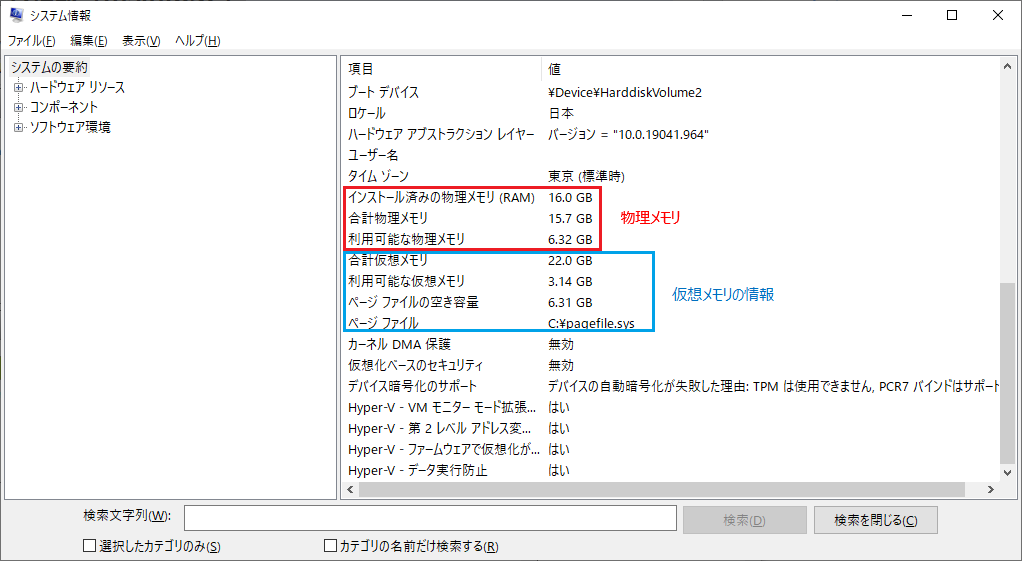Select the デバイス暗号化のサポート row

[671, 386]
